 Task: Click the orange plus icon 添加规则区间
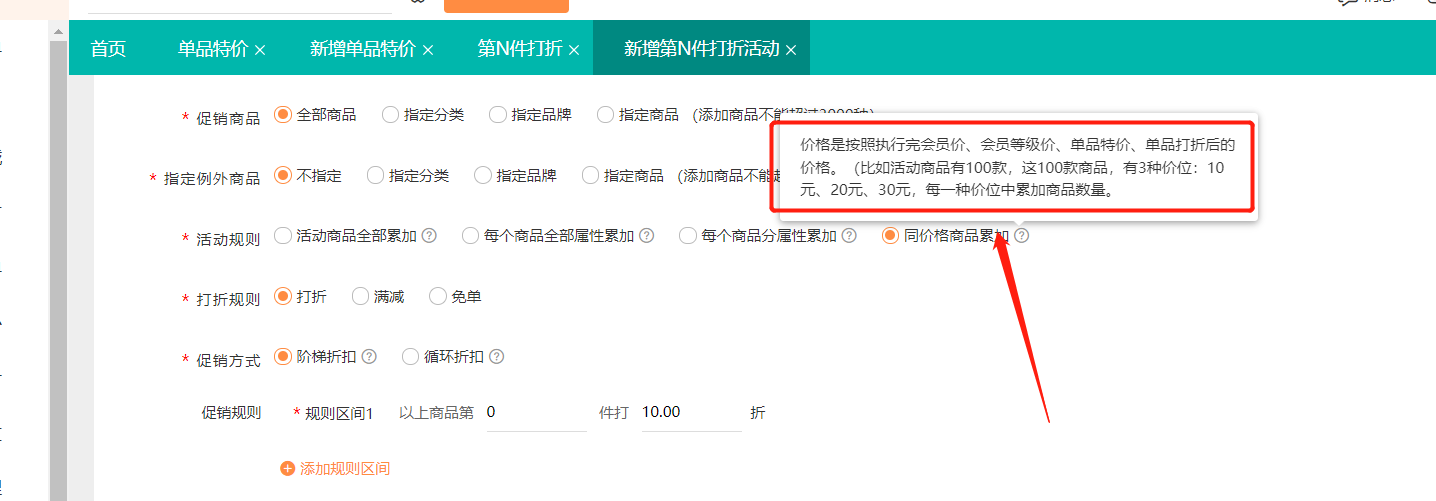288,468
